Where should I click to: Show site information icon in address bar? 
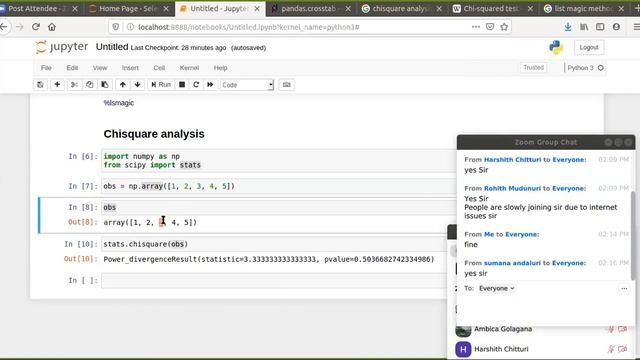130,27
